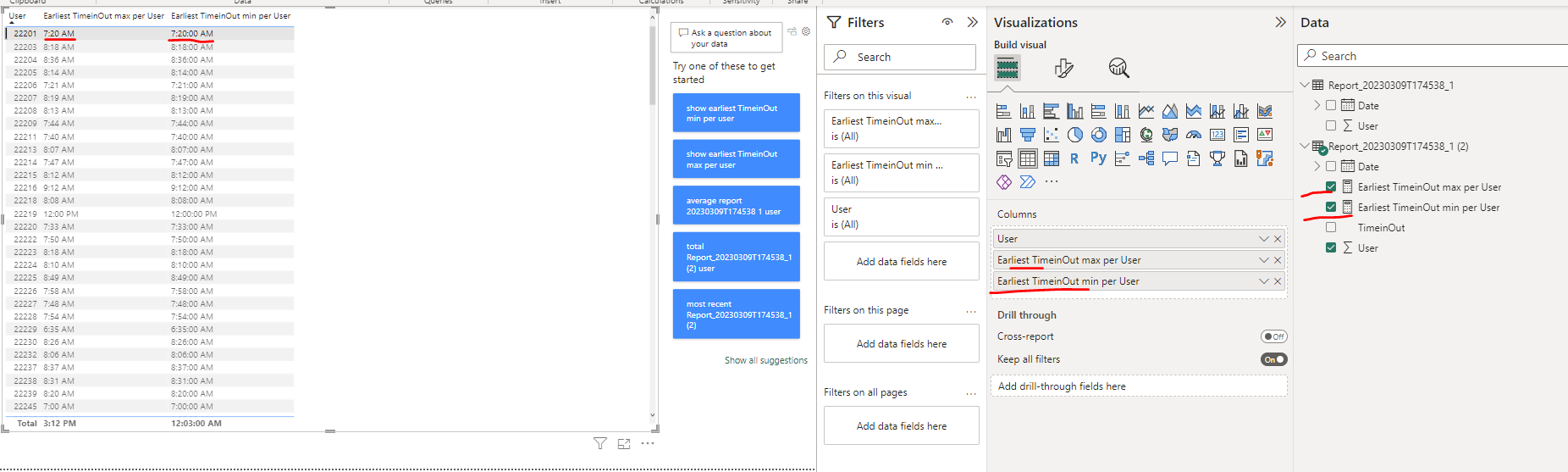
Task: Select the Funnel chart visual
Action: tap(1028, 135)
